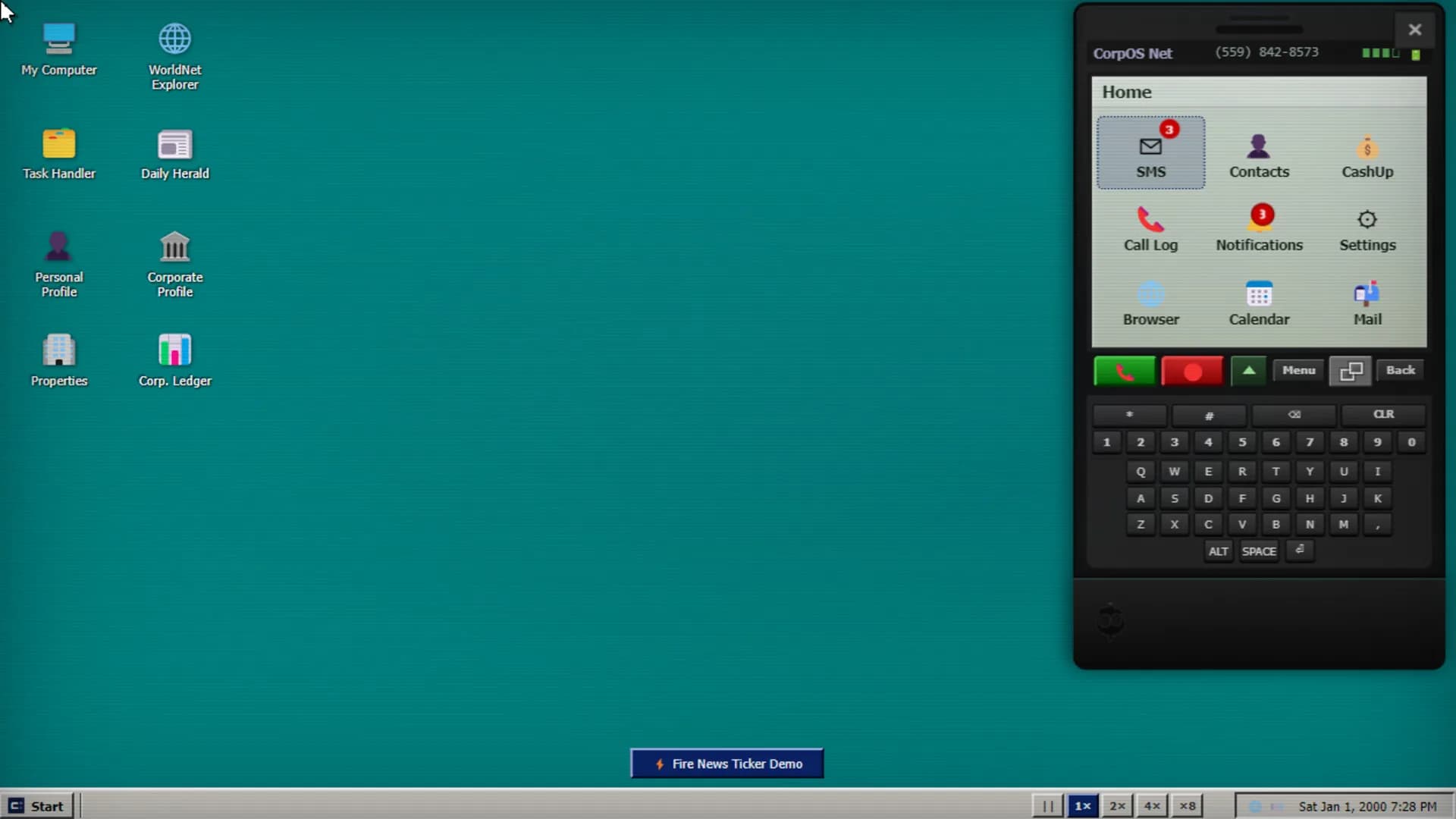
Task: Open My Computer desktop icon
Action: 59,51
